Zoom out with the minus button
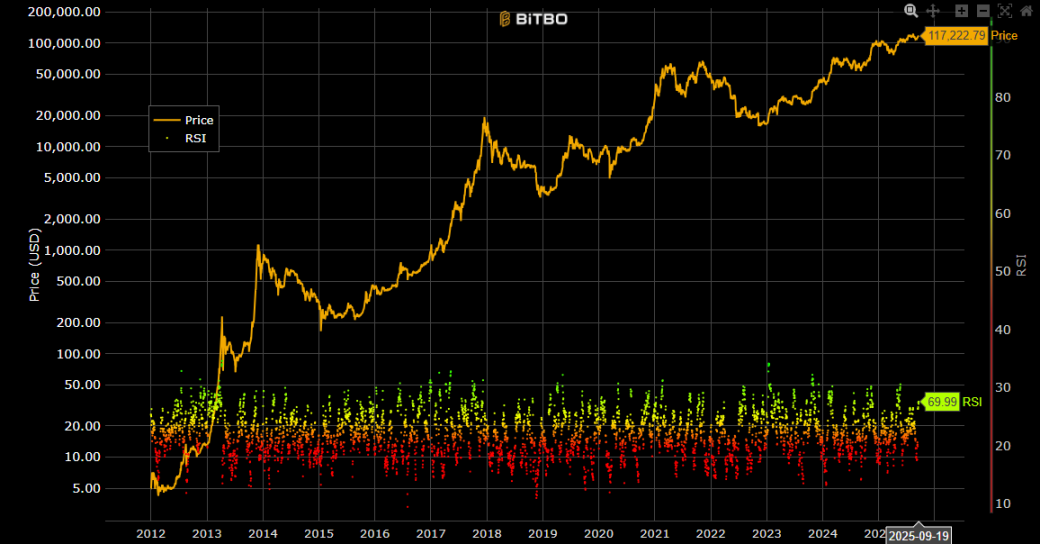This screenshot has height=544, width=1040. [x=983, y=11]
